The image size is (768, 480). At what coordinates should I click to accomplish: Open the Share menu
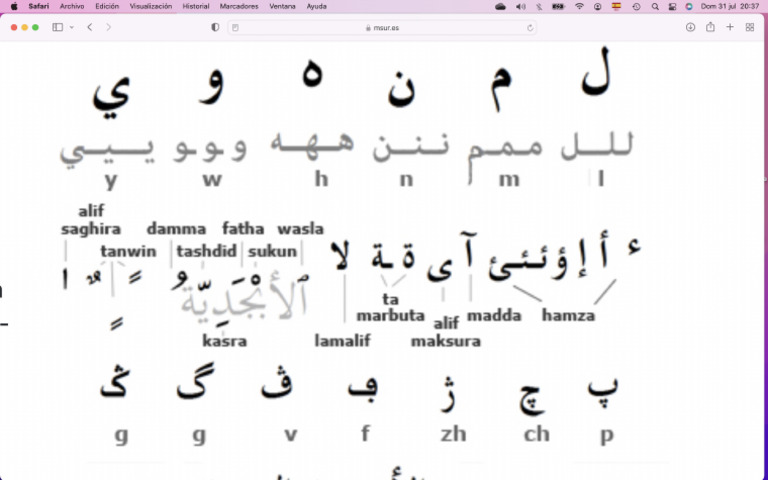710,27
